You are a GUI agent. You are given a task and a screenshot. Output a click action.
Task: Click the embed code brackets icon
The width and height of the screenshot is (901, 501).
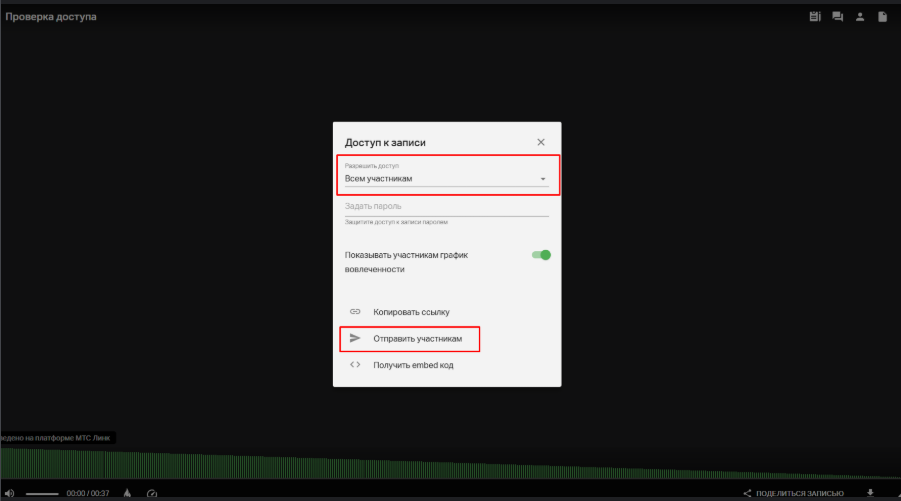pos(355,365)
